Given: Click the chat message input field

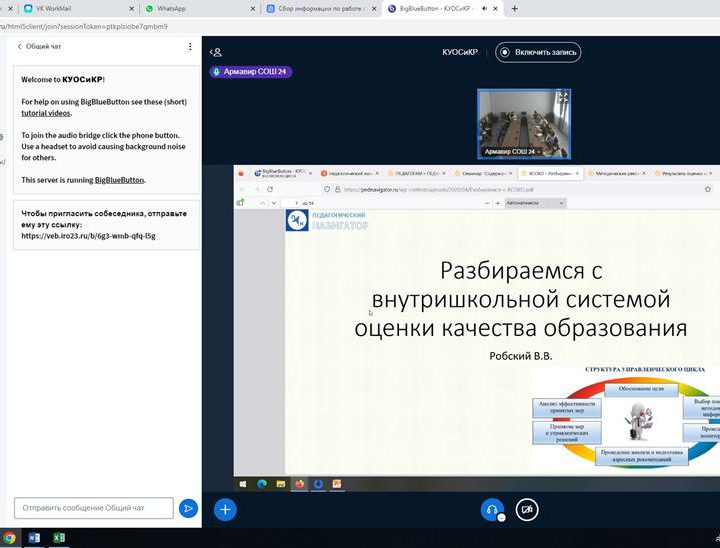Looking at the screenshot, I should pyautogui.click(x=94, y=508).
